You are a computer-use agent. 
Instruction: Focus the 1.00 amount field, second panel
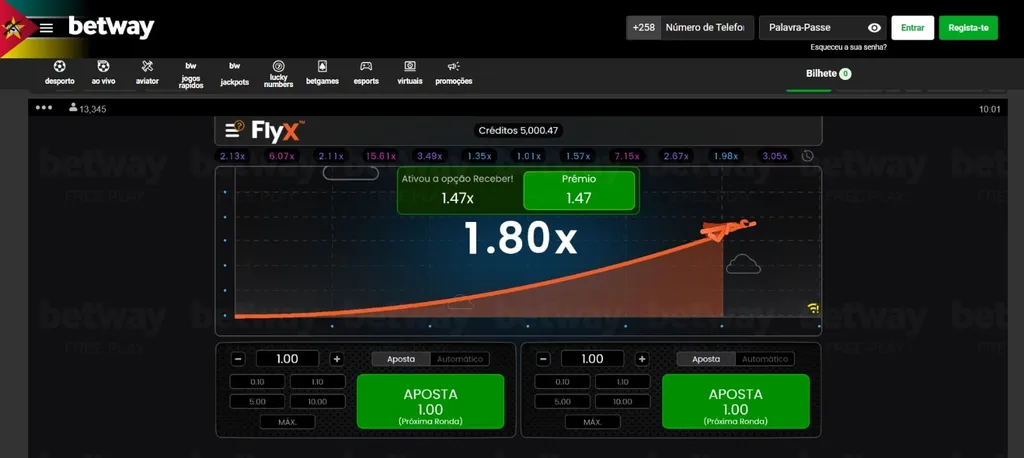click(592, 359)
